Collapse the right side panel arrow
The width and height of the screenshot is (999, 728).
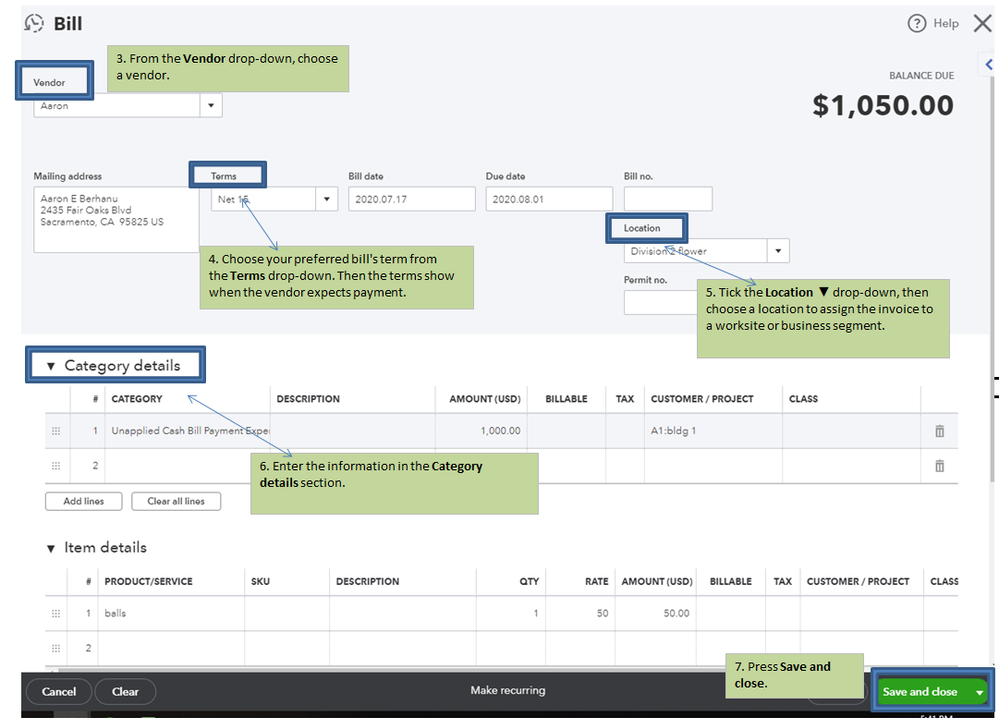[989, 64]
